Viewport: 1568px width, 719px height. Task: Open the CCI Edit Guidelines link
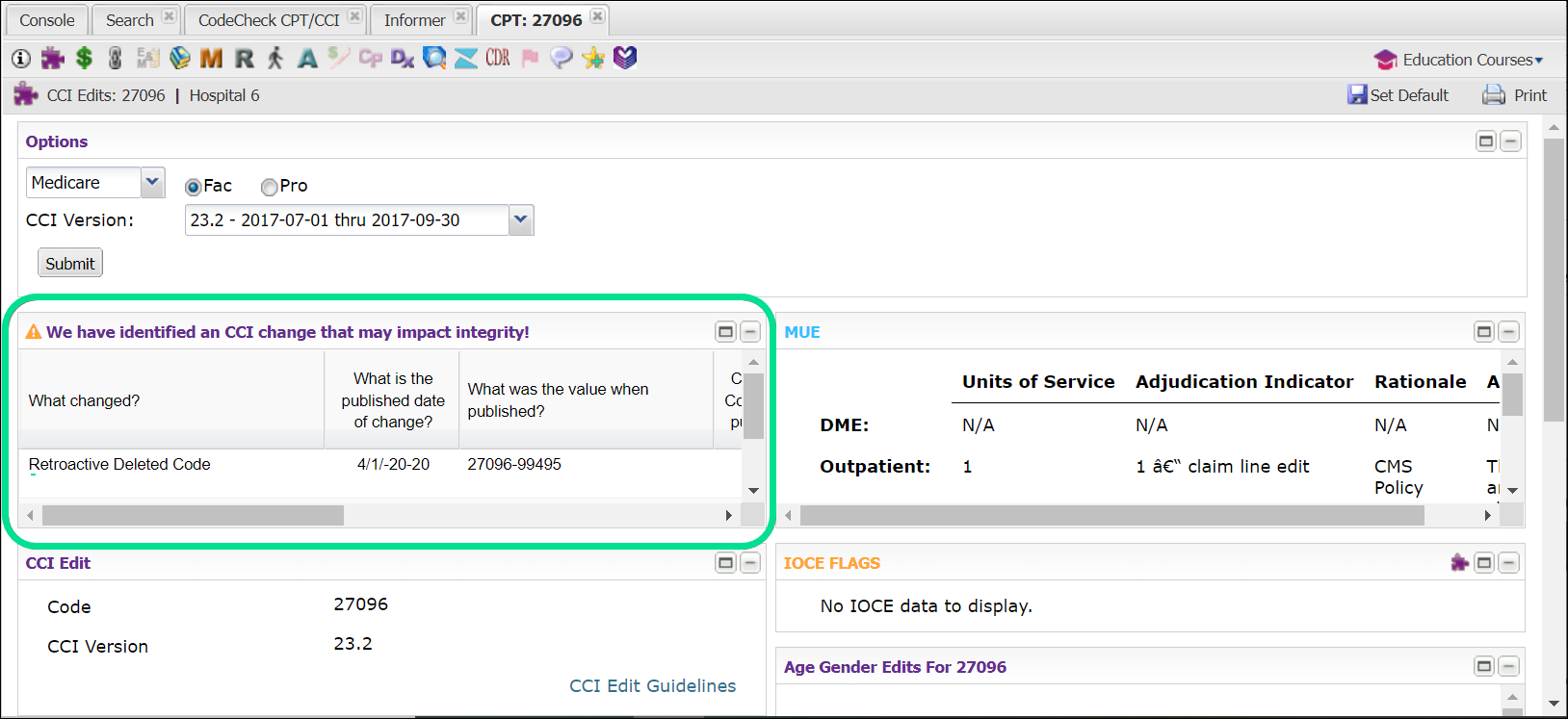click(652, 686)
